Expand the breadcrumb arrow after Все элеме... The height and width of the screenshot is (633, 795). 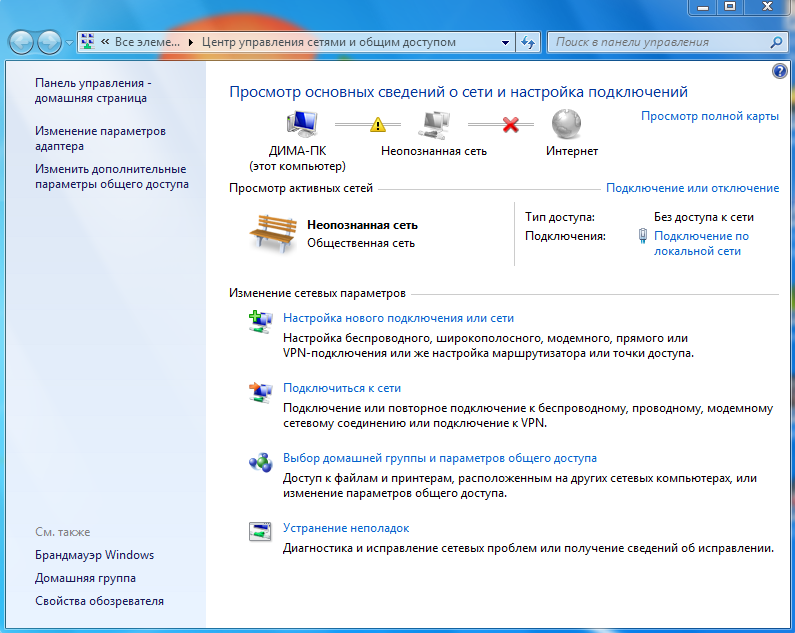[x=191, y=42]
